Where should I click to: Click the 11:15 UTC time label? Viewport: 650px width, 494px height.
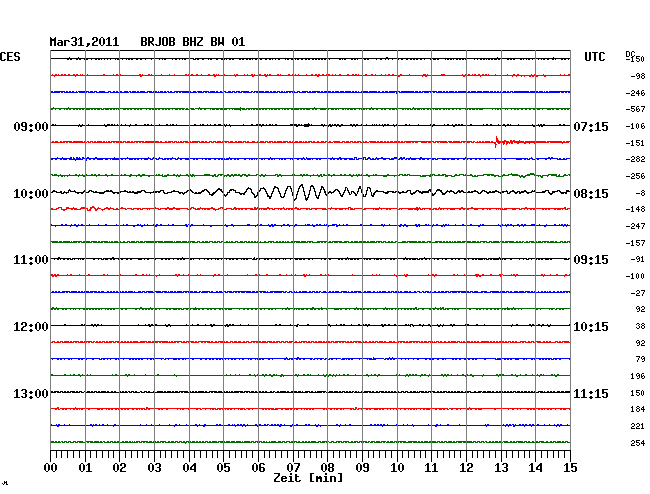pos(591,393)
